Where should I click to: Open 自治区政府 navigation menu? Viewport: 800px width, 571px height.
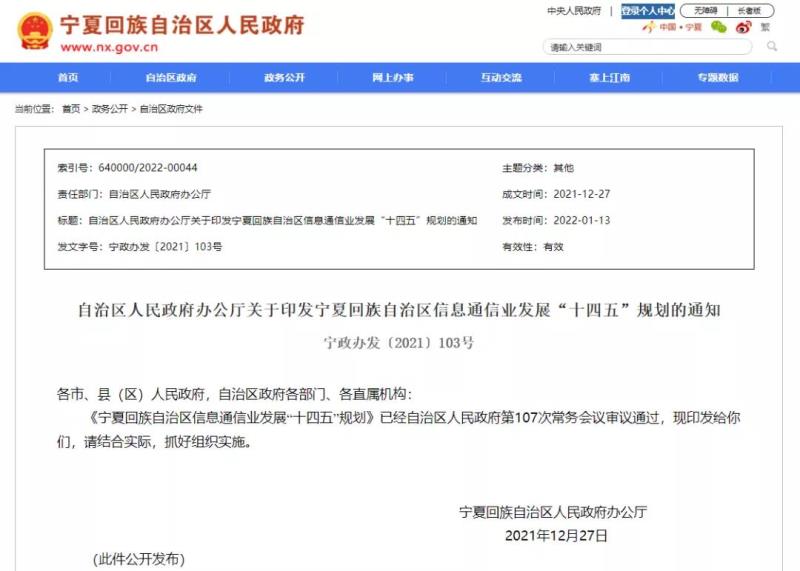coord(170,78)
